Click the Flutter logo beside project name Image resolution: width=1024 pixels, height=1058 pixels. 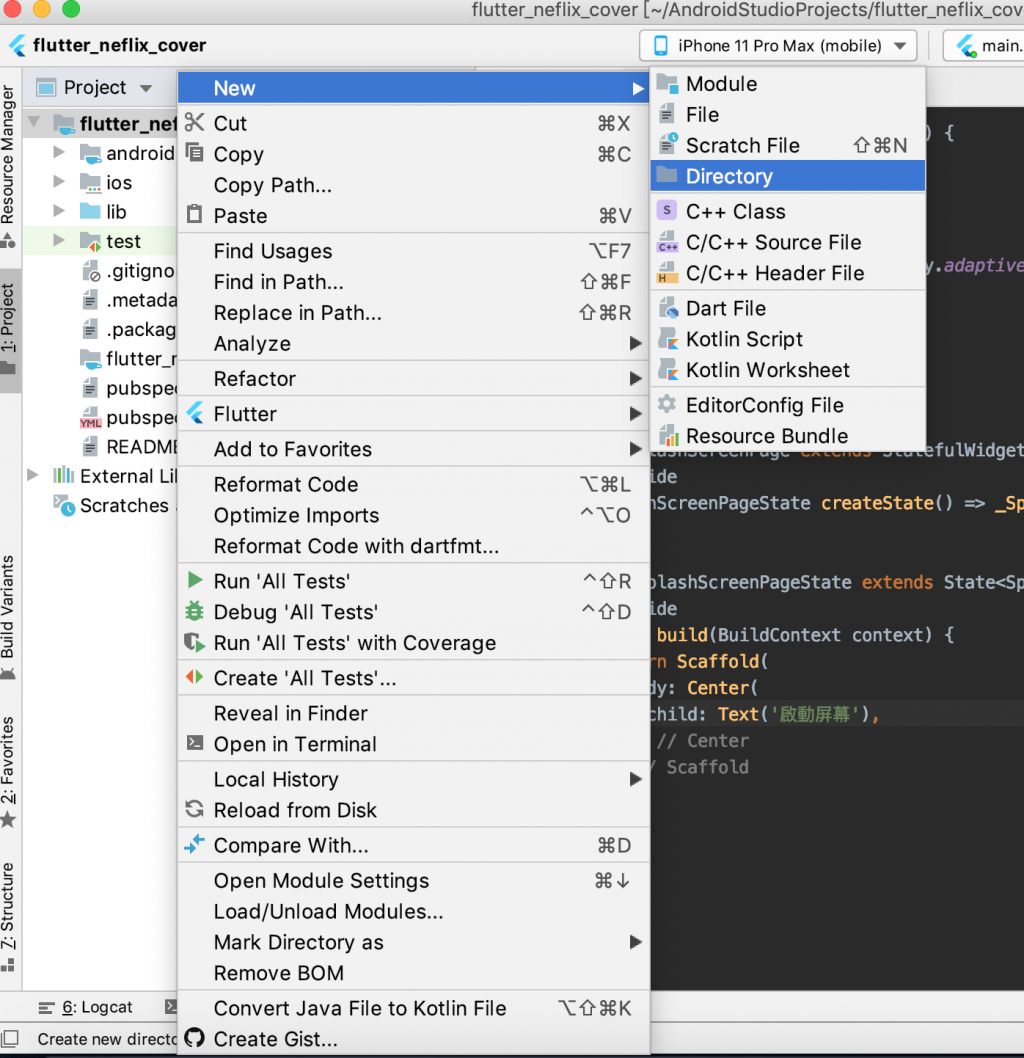[18, 45]
